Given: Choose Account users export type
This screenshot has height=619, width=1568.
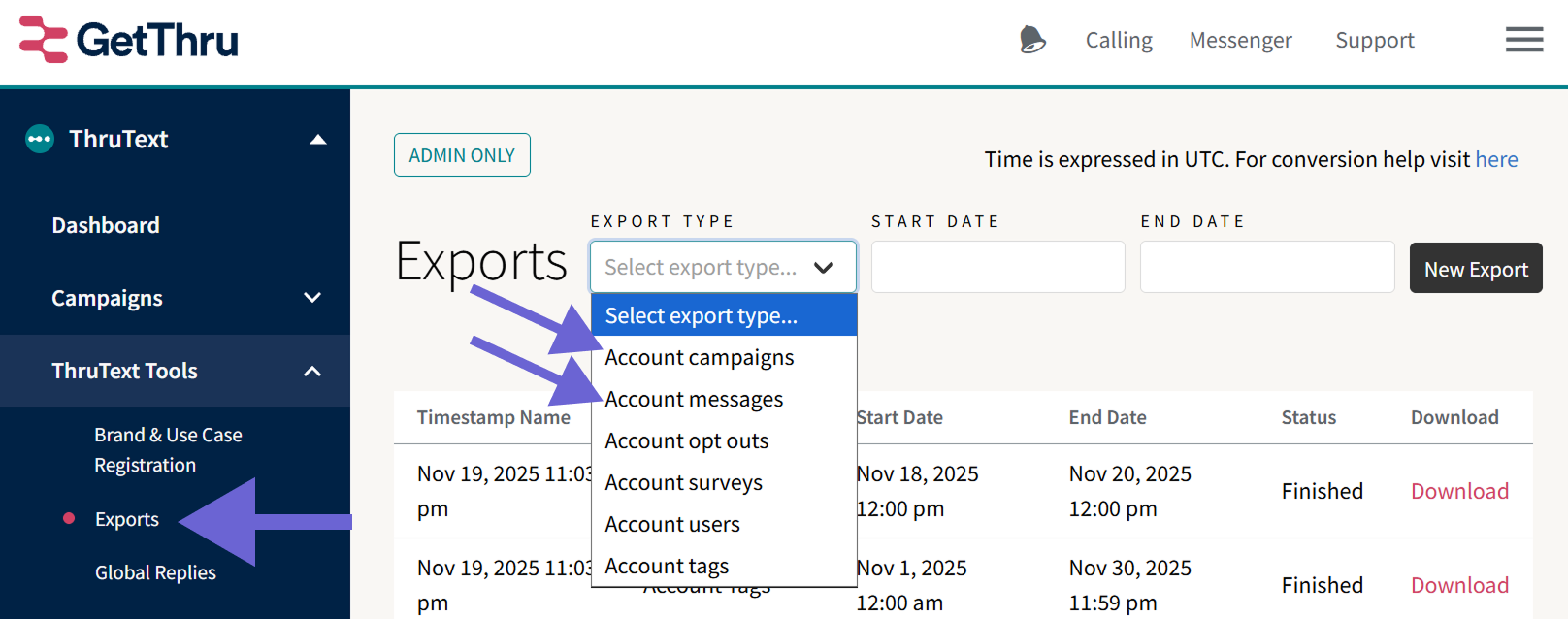Looking at the screenshot, I should [x=724, y=524].
